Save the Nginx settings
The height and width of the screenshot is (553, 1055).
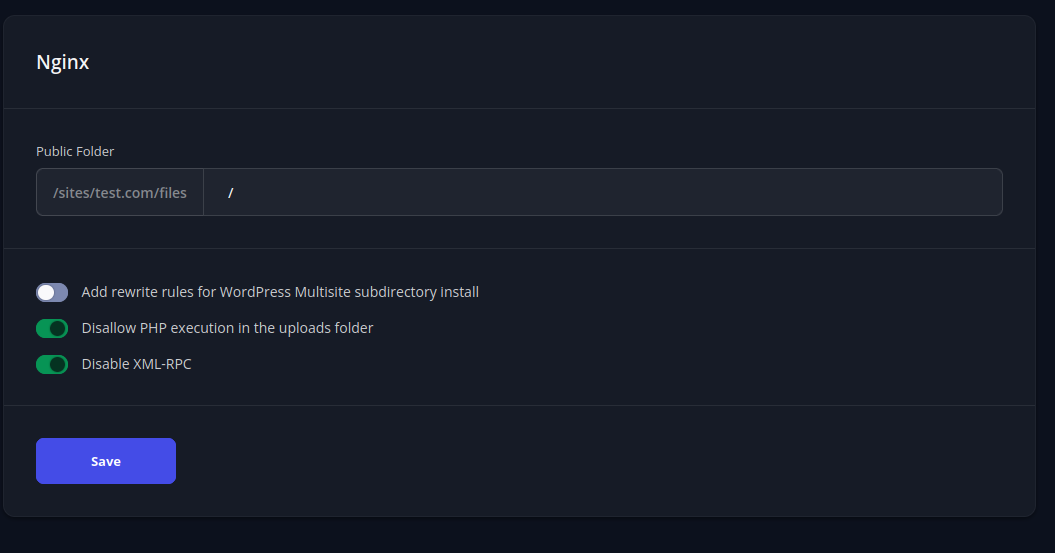coord(106,461)
